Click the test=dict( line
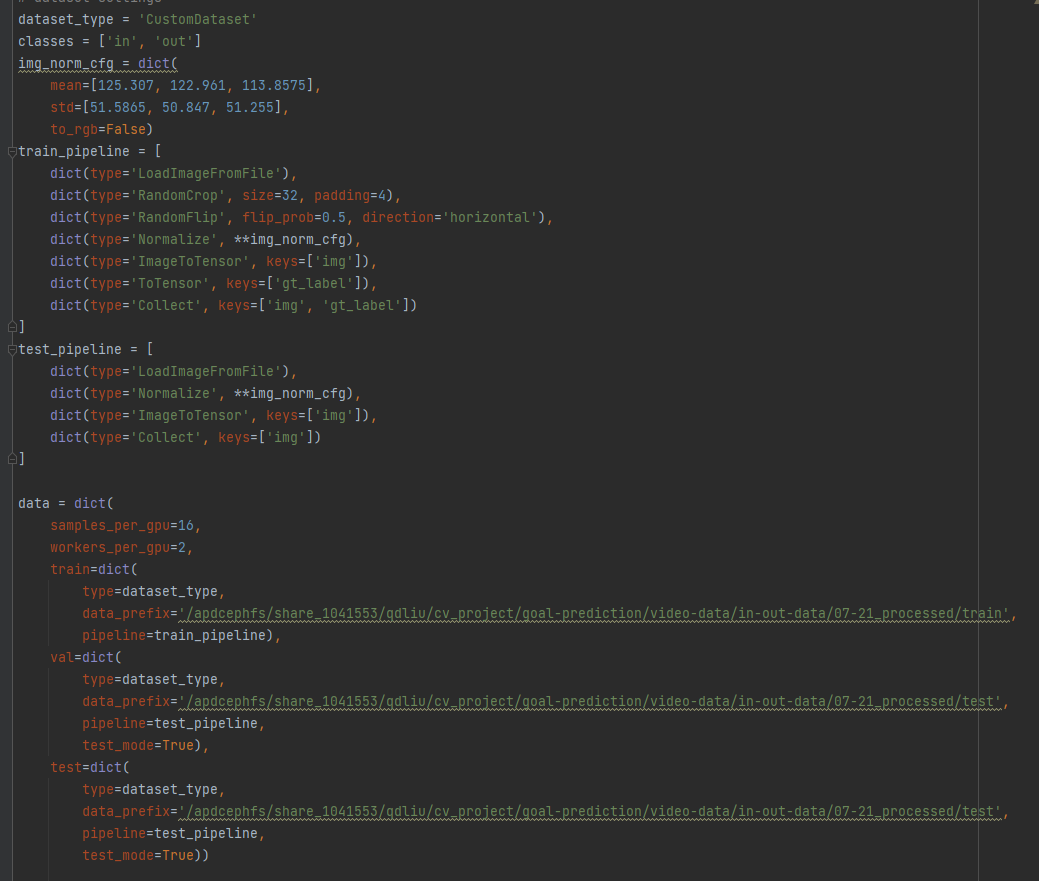 [x=89, y=768]
